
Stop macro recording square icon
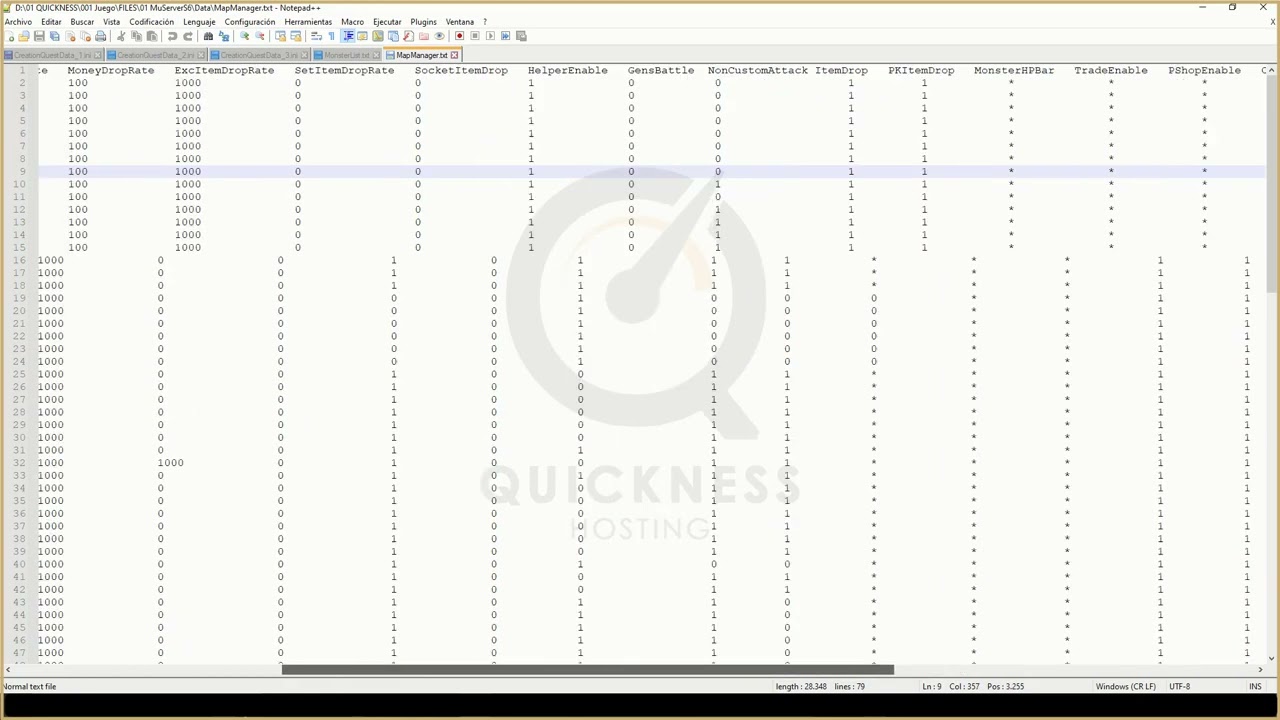pos(475,36)
